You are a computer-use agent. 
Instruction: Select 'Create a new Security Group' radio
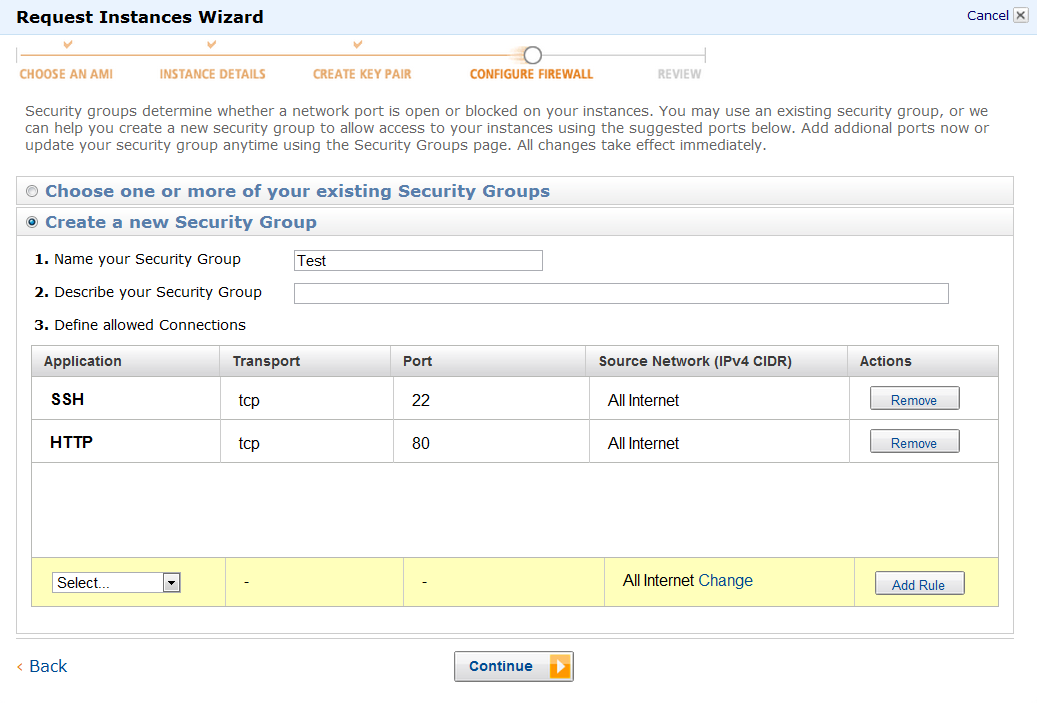tap(32, 223)
